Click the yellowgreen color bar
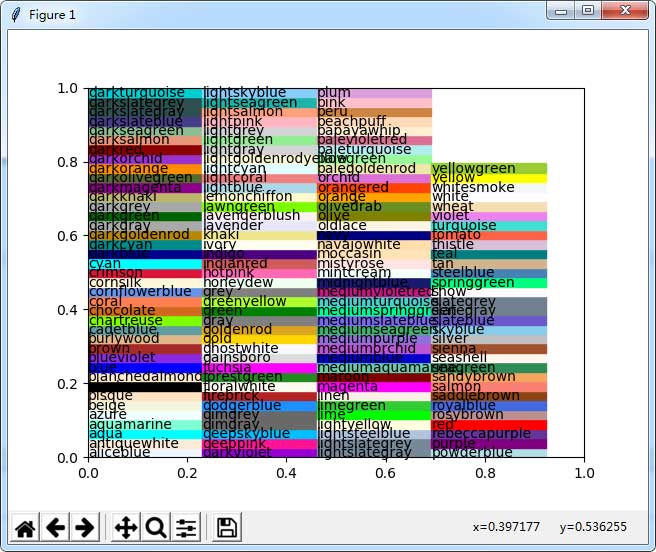Viewport: 656px width, 552px height. pos(489,168)
